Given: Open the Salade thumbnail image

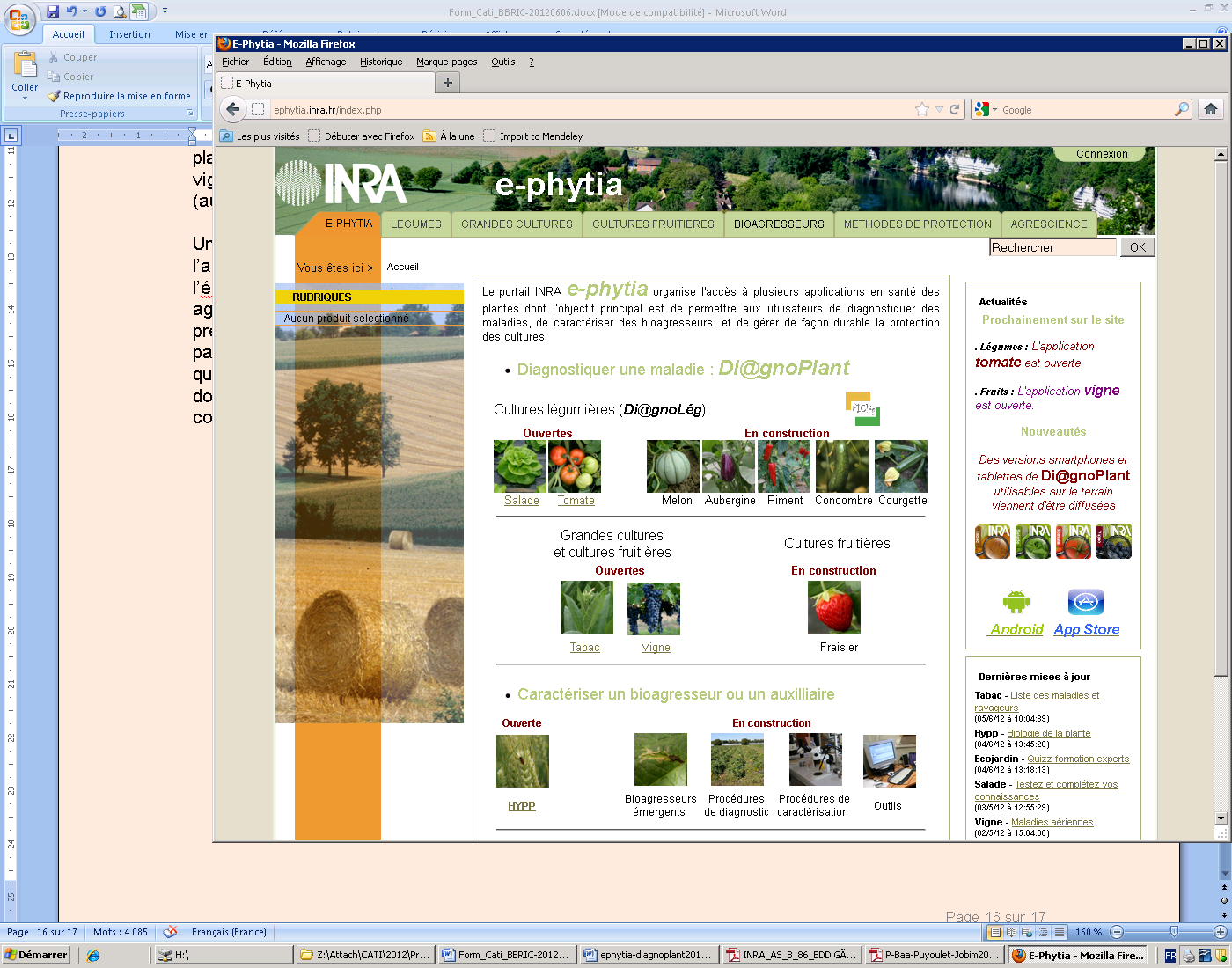Looking at the screenshot, I should coord(520,466).
